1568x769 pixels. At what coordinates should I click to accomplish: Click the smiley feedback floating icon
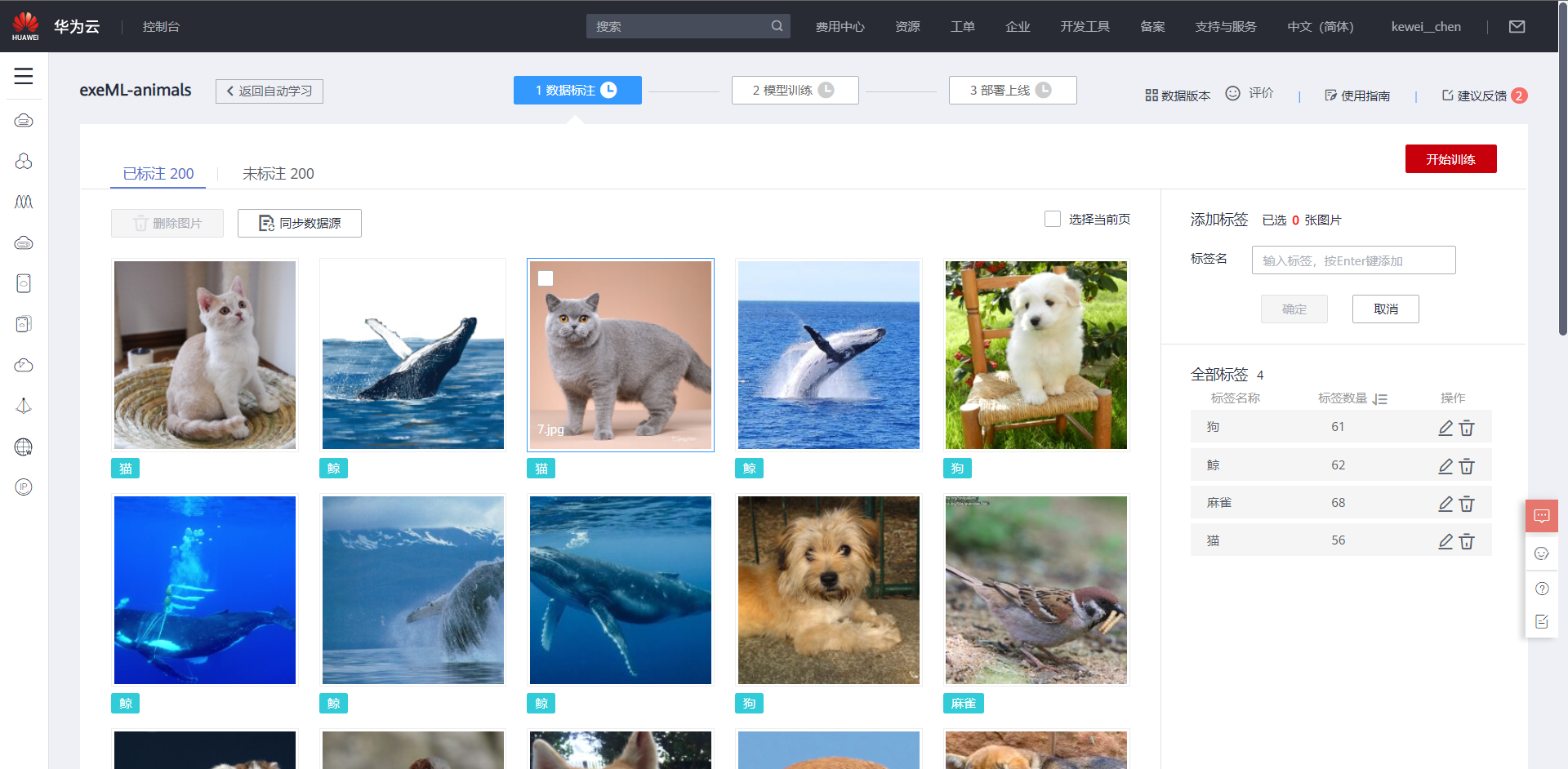(1542, 553)
